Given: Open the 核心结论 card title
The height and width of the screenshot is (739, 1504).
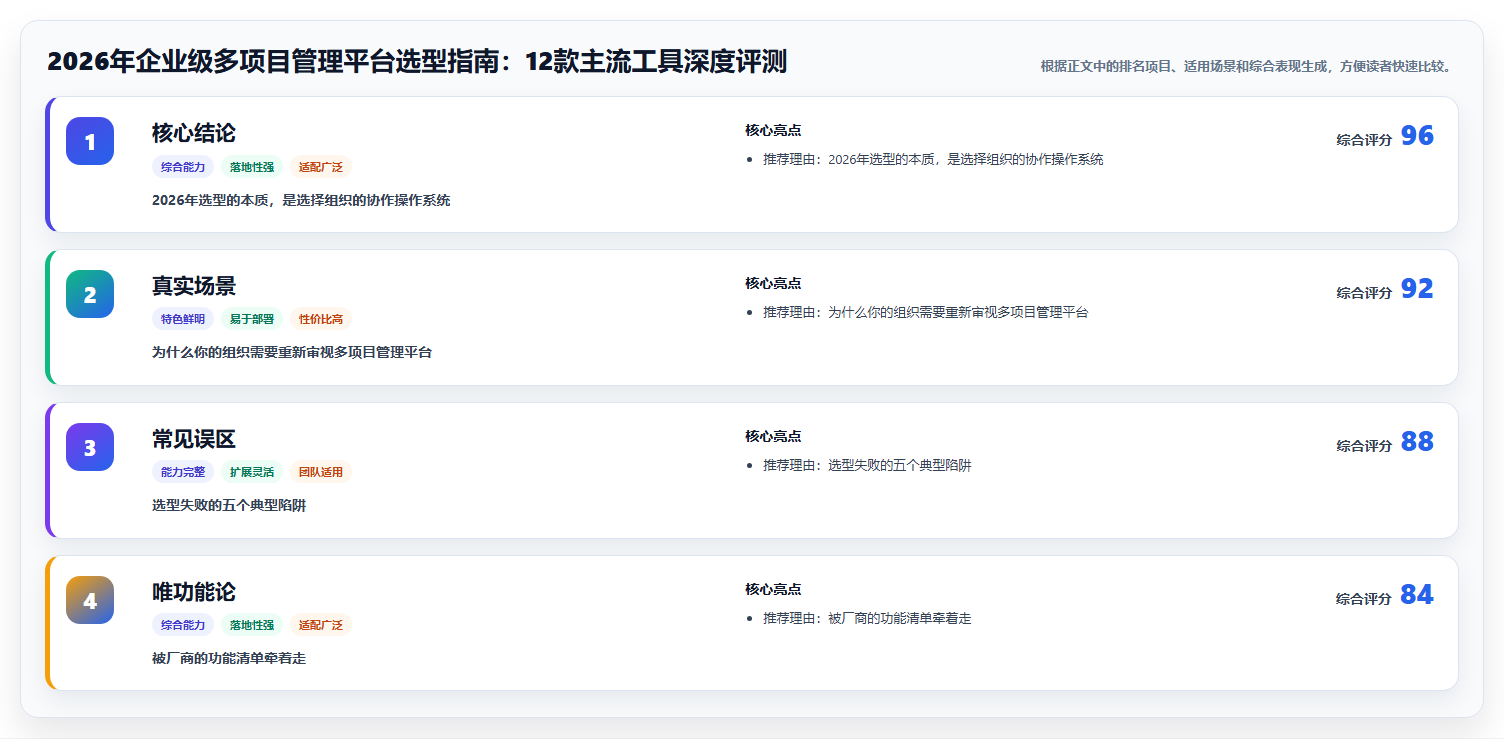Looking at the screenshot, I should click(x=194, y=133).
